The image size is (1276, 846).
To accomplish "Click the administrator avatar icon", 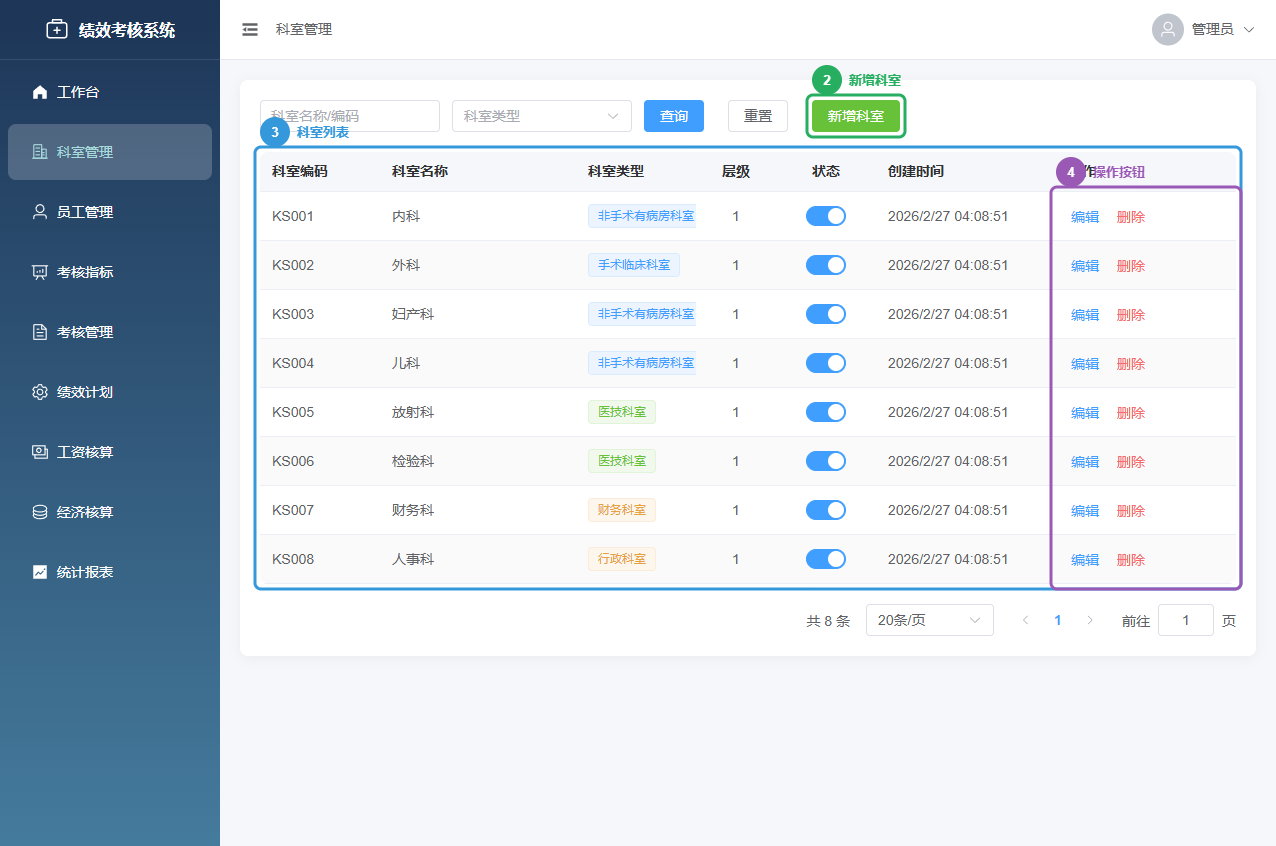I will 1167,30.
